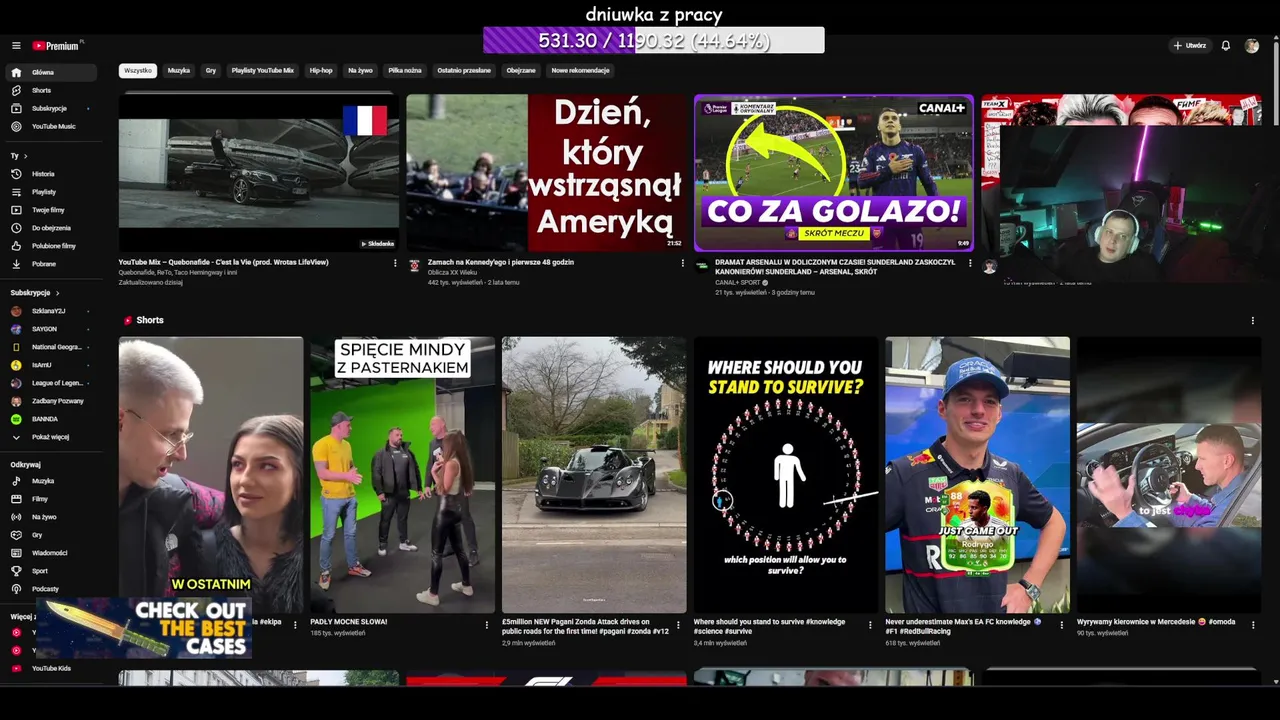Screen dimensions: 1280x720
Task: Open Gry under Odkrywaj
Action: coord(52,535)
